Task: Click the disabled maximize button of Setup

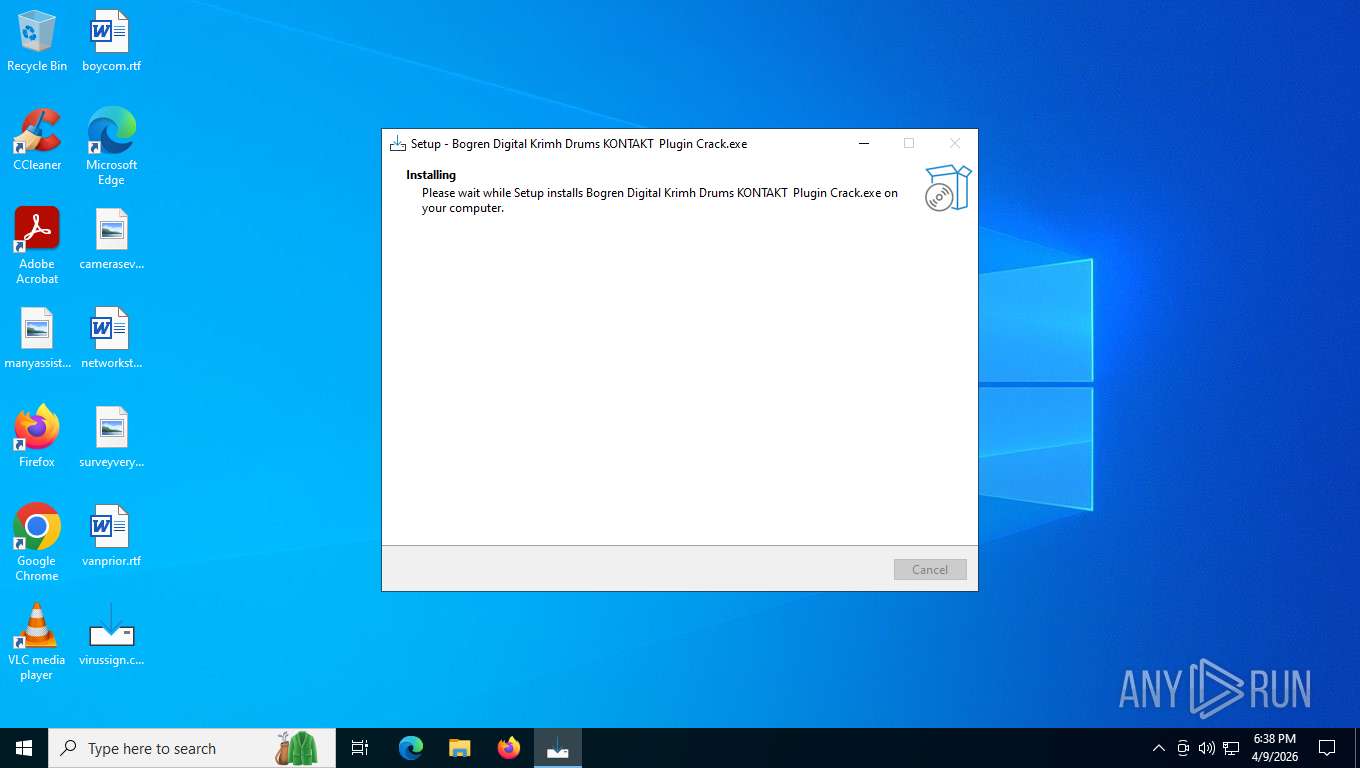Action: [909, 143]
